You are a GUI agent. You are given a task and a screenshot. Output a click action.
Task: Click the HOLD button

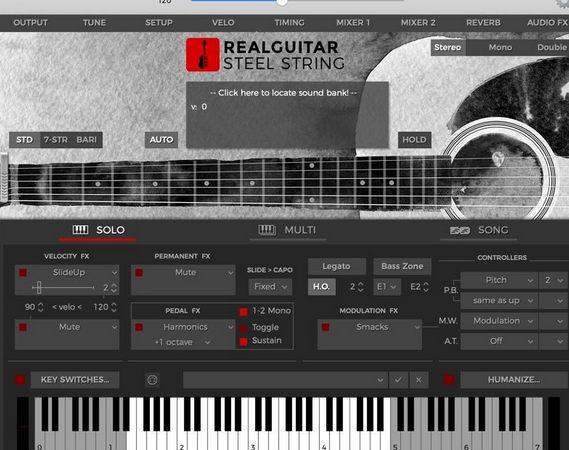(x=414, y=140)
